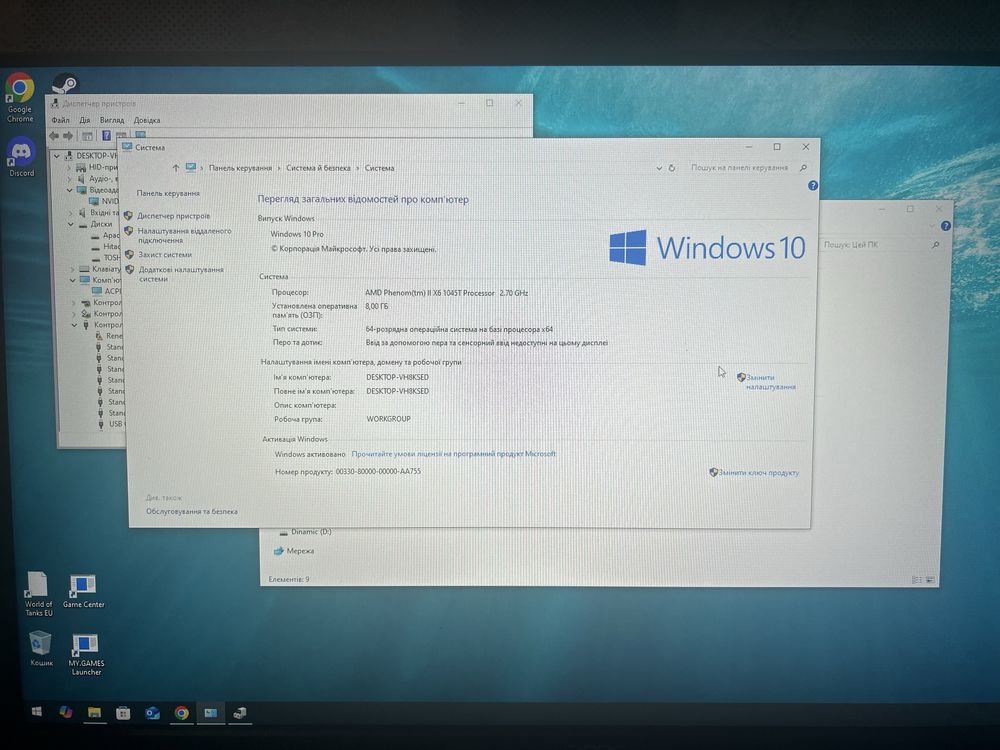The width and height of the screenshot is (1000, 750).
Task: Expand the HID devices node
Action: 70,168
